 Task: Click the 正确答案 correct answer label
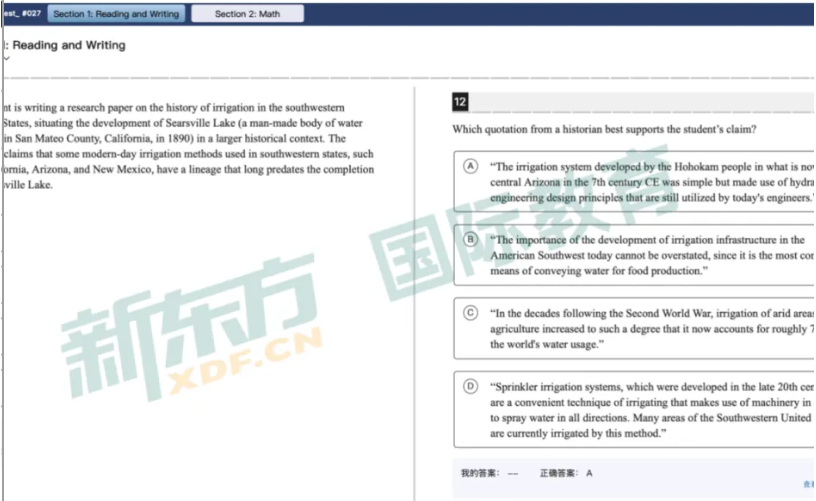(558, 473)
